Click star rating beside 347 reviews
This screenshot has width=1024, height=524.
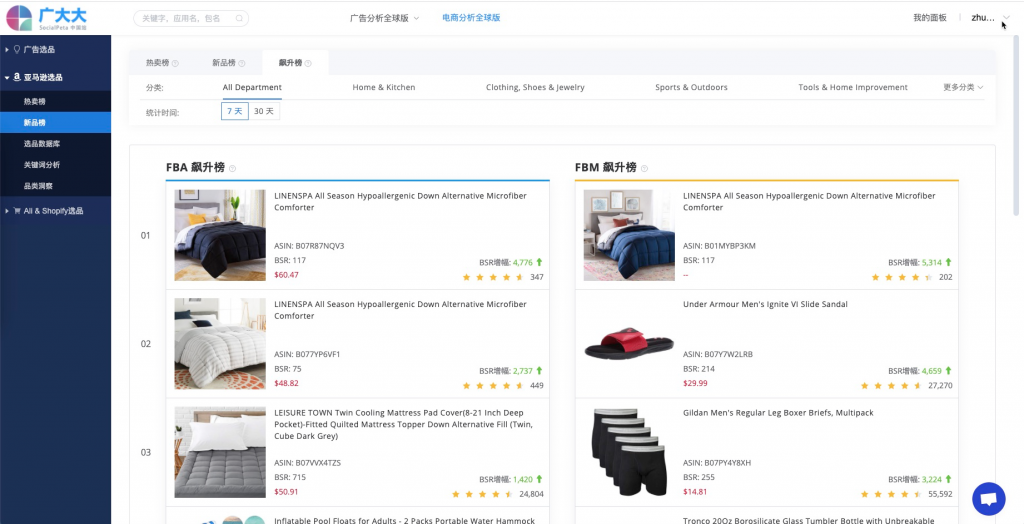click(x=493, y=277)
